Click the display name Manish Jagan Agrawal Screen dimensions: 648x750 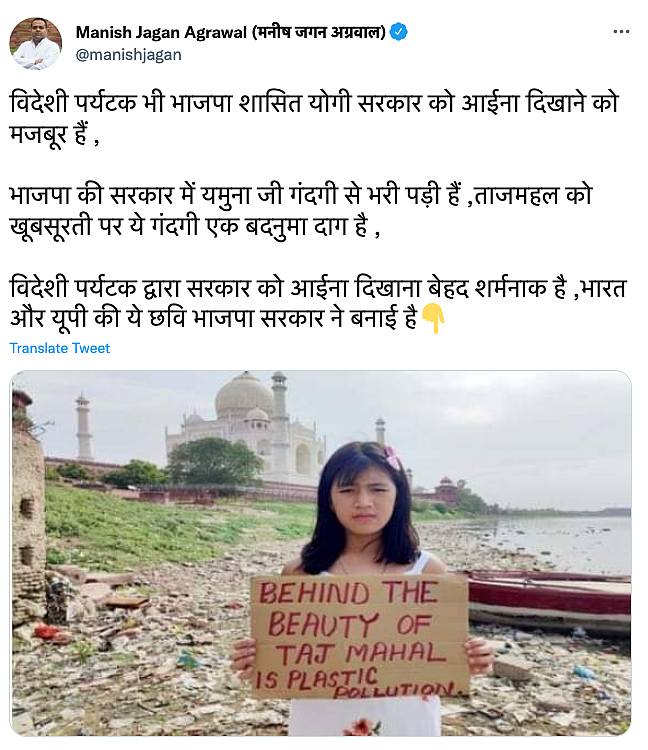(161, 32)
